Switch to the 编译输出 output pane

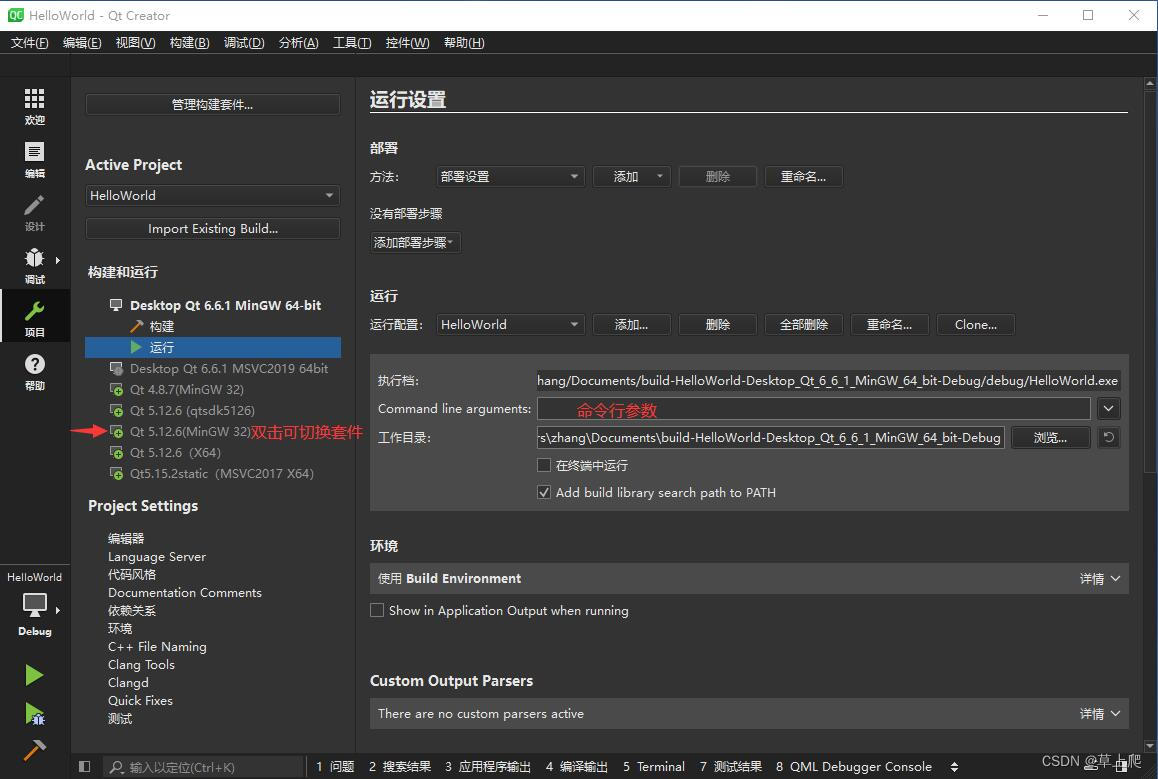tap(577, 766)
